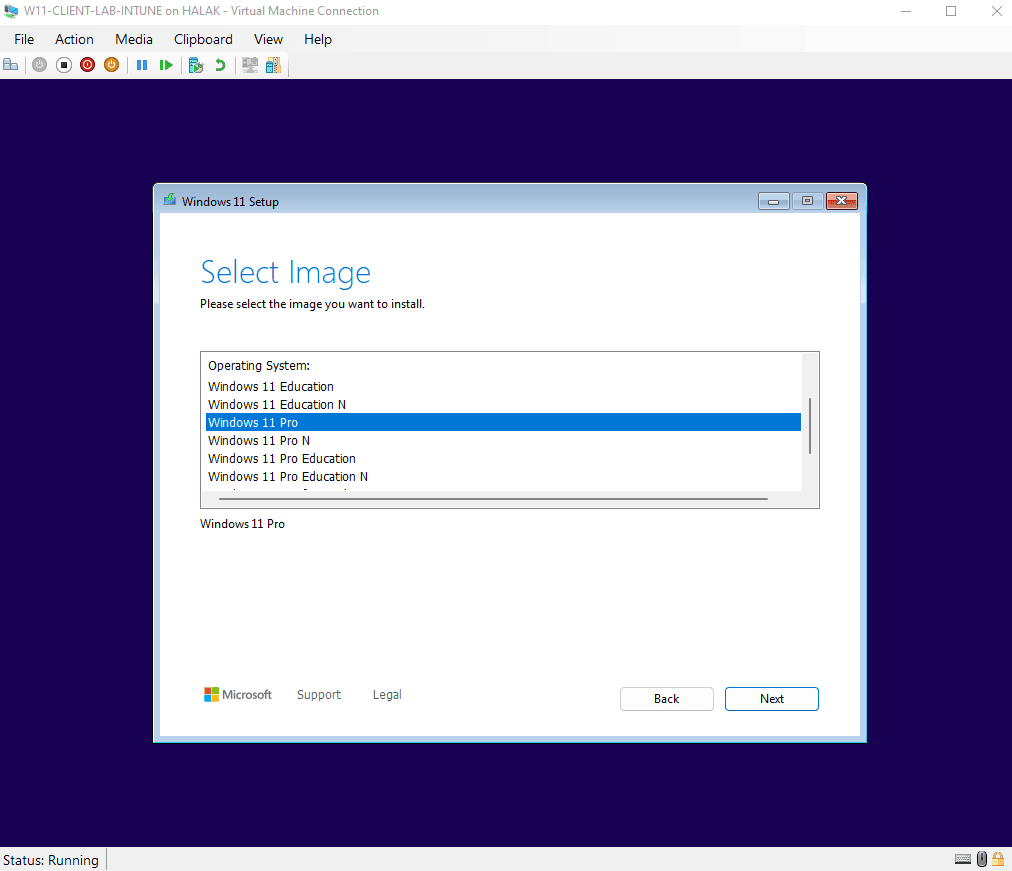Select Windows 11 Pro Education edition
Screen dimensions: 1012x871
point(281,458)
